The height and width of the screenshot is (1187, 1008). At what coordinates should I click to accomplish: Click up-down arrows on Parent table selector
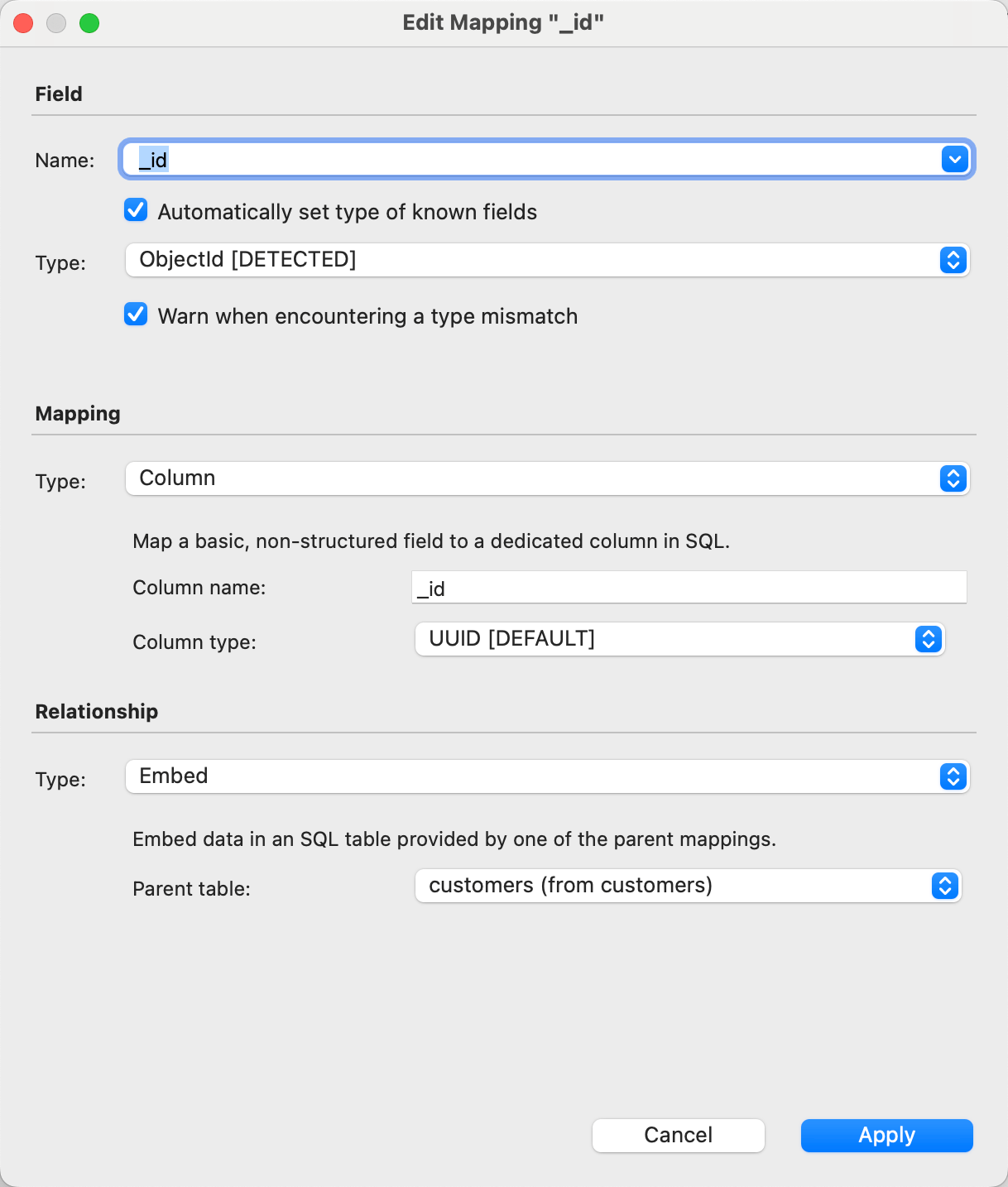(944, 886)
